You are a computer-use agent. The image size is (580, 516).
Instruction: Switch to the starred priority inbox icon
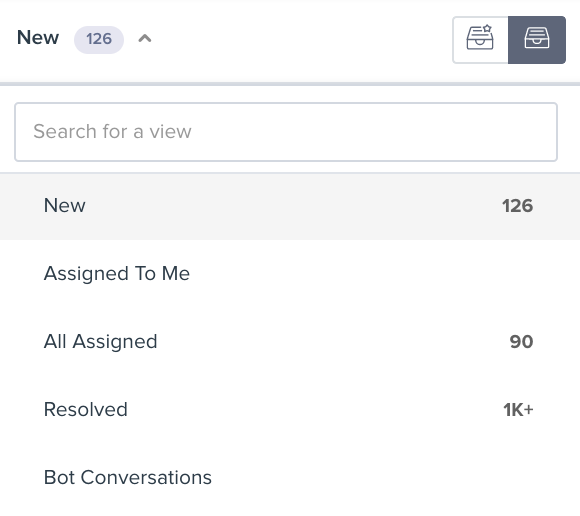pos(480,40)
